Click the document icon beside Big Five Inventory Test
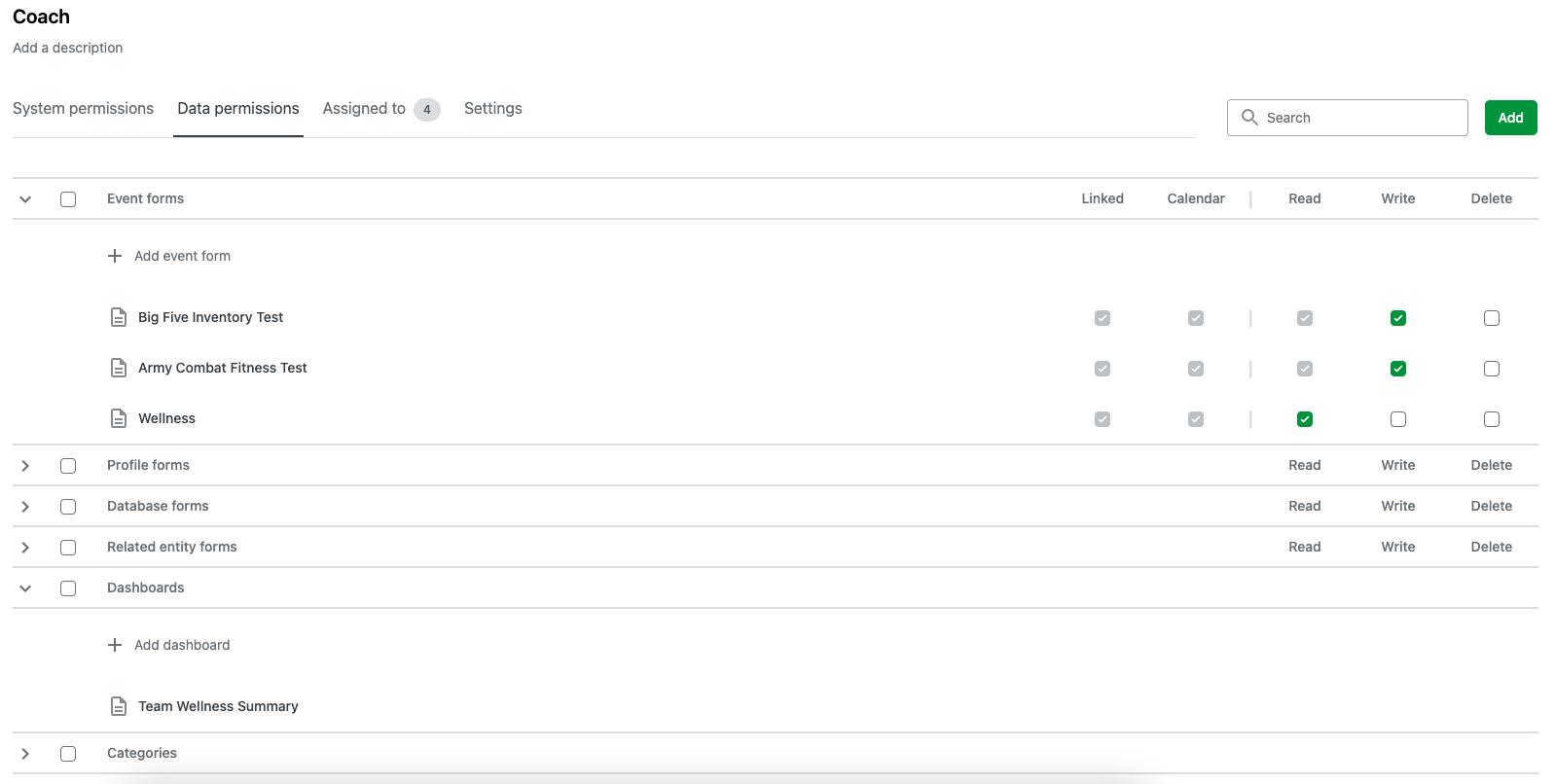 coord(119,317)
